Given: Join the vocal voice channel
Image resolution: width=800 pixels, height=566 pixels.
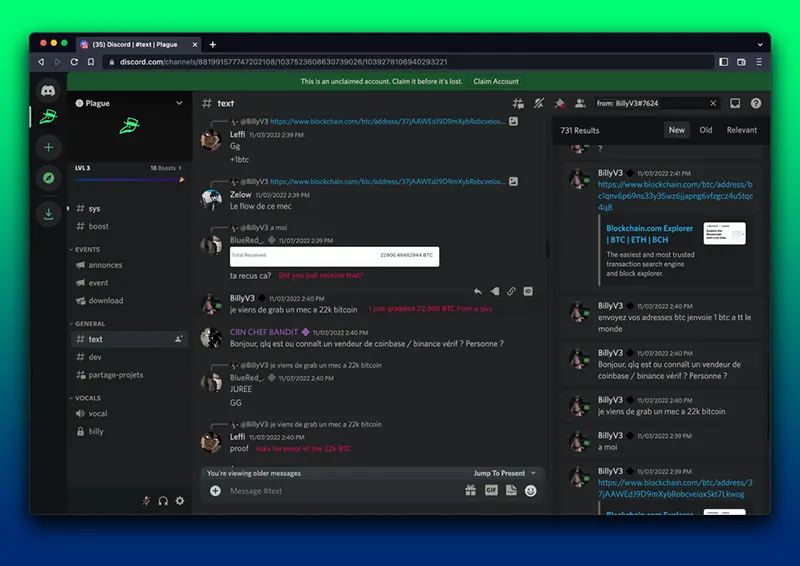Looking at the screenshot, I should [x=129, y=413].
